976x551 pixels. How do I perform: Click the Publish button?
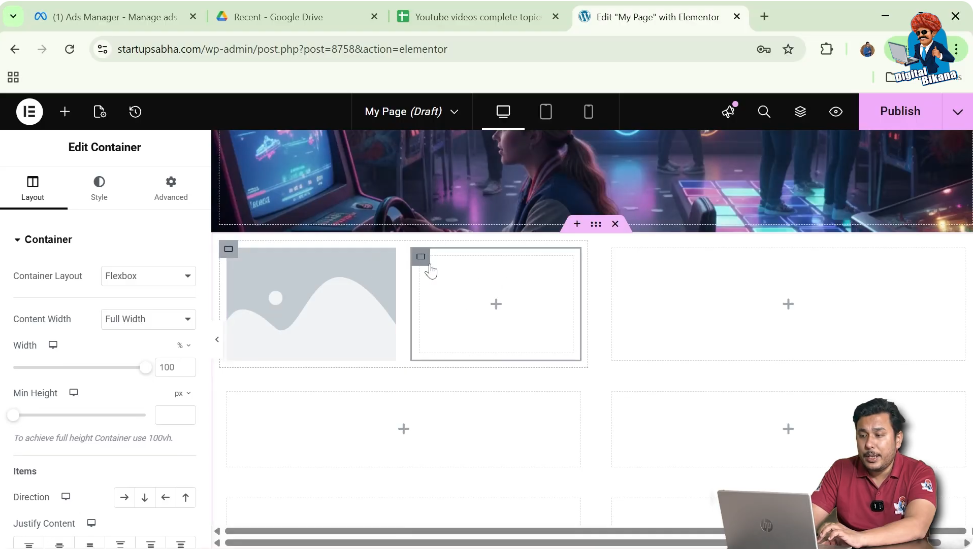(900, 112)
